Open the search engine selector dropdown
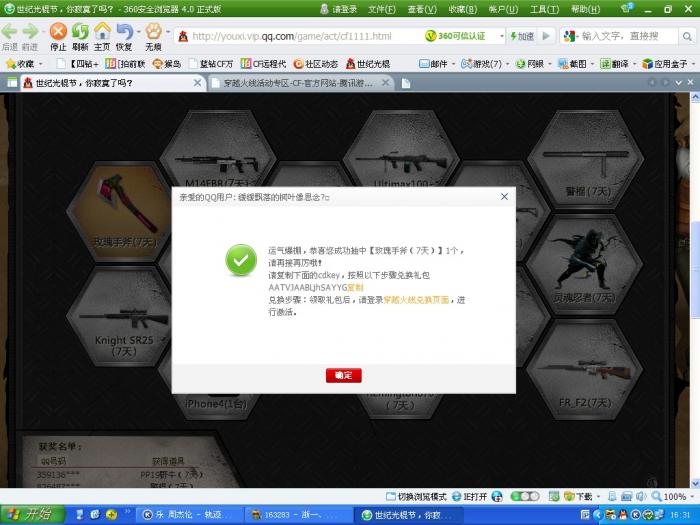This screenshot has height=525, width=700. click(571, 36)
